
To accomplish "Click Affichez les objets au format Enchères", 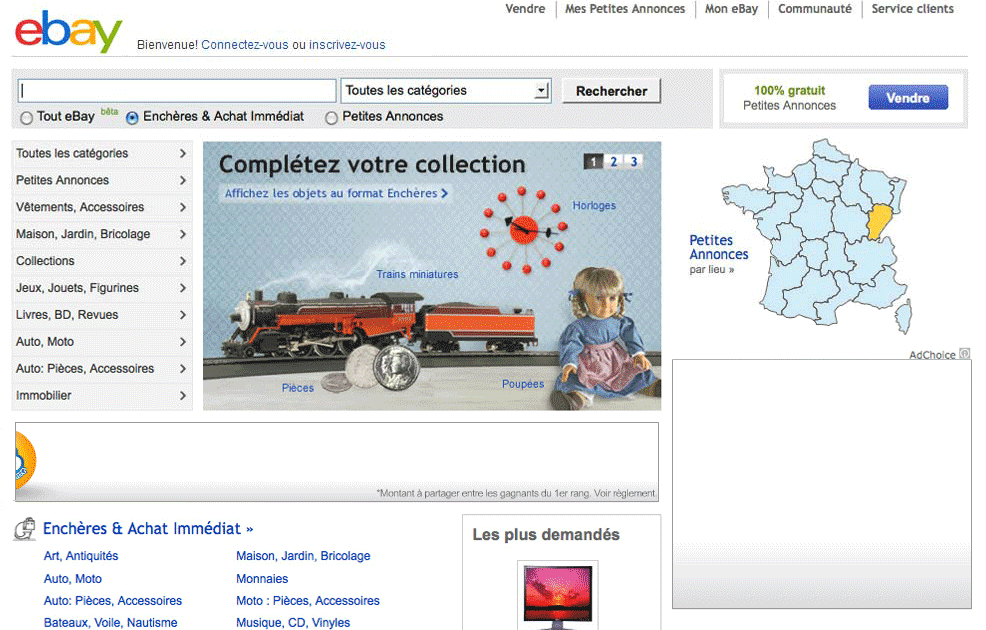I will click(x=336, y=194).
